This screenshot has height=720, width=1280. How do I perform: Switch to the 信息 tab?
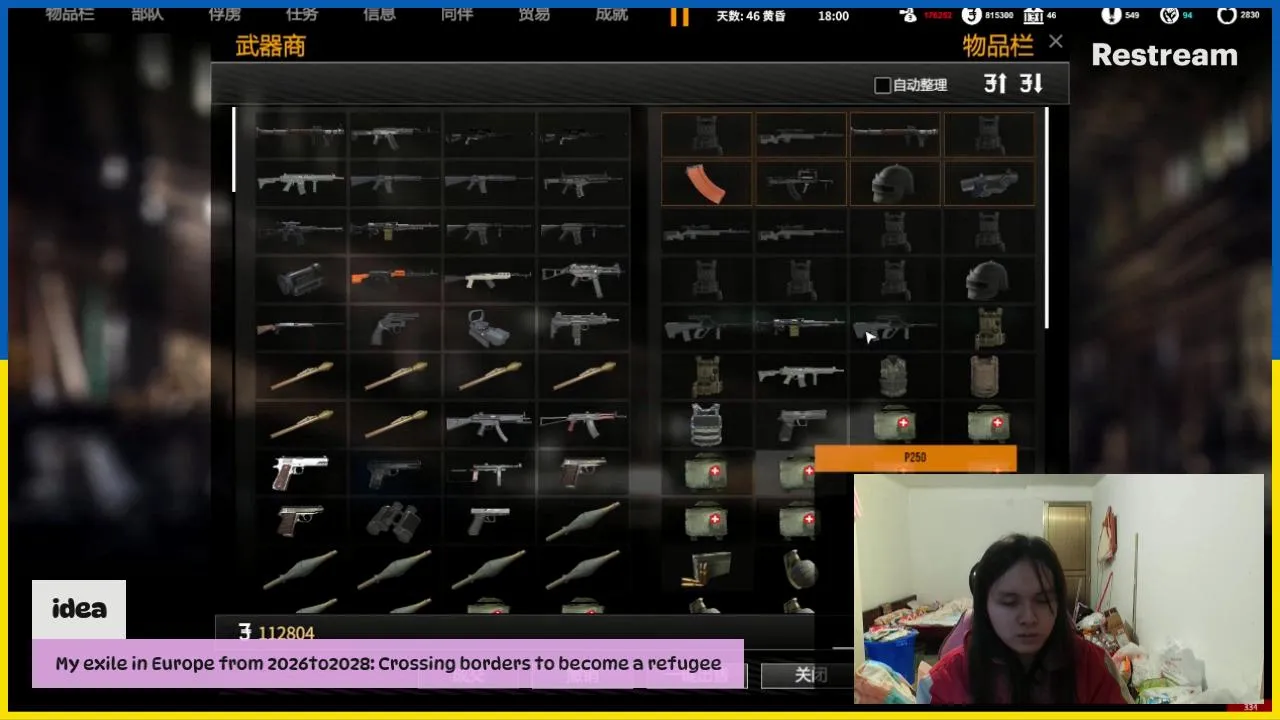379,15
